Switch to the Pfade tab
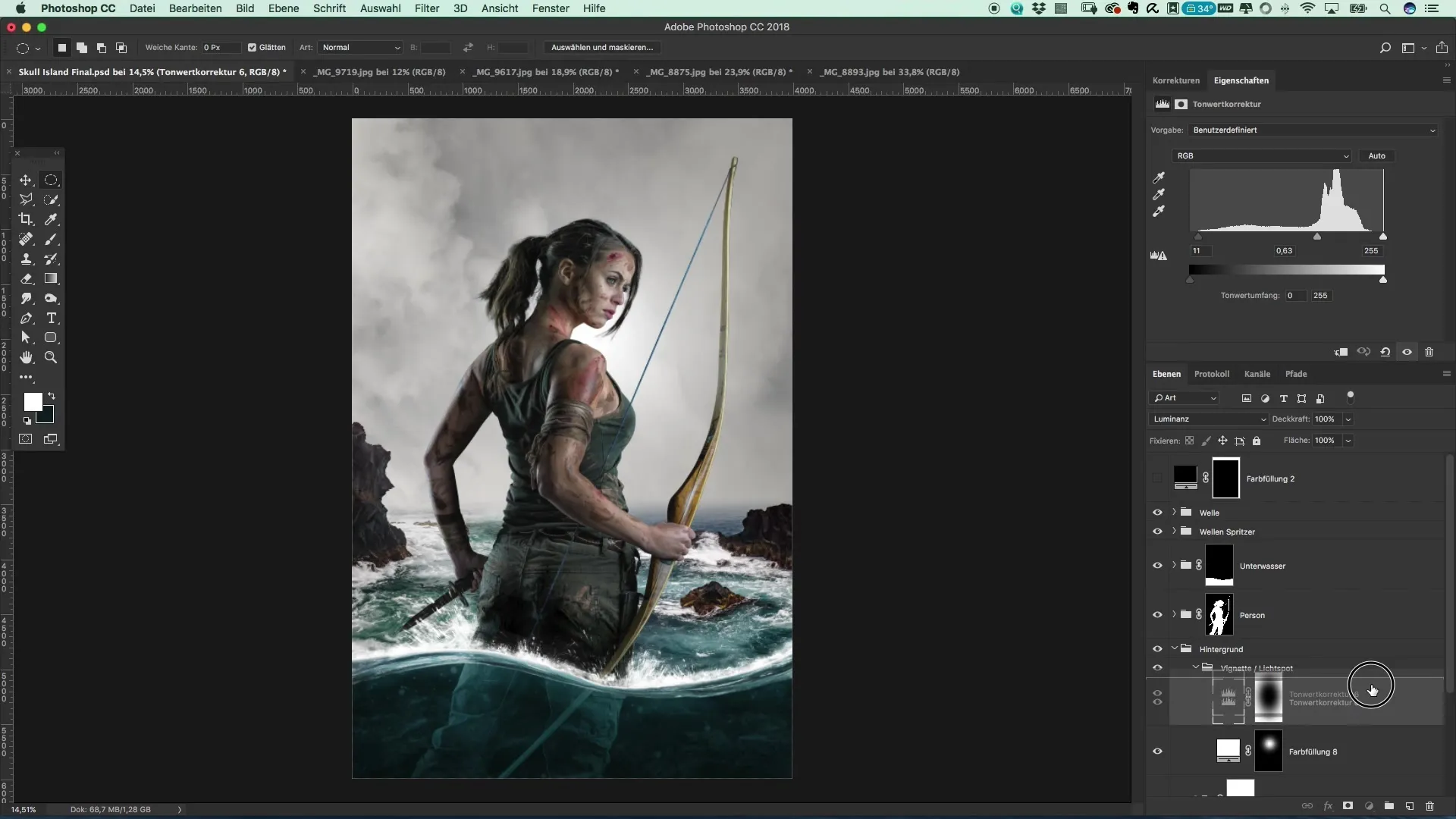This screenshot has width=1456, height=819. click(x=1296, y=374)
